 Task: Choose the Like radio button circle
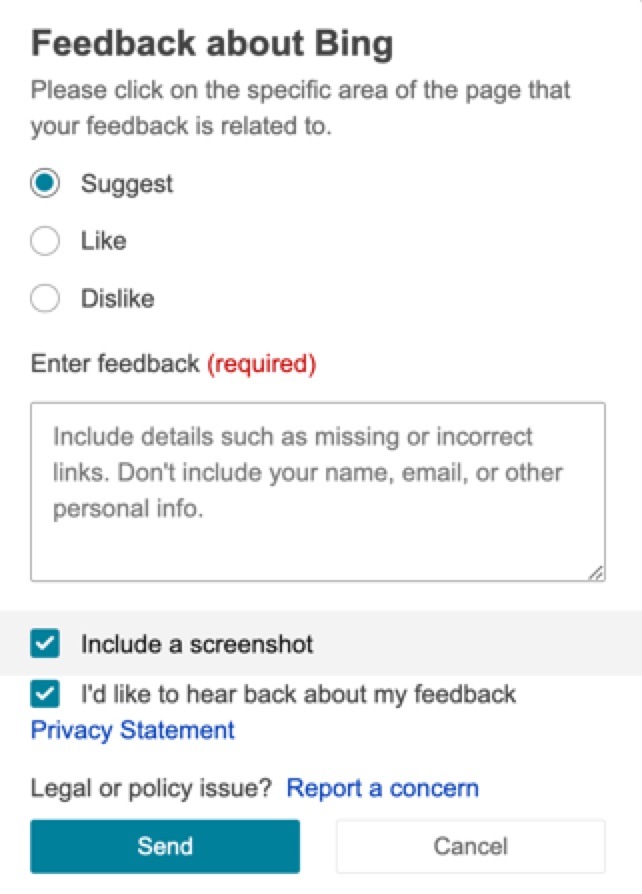tap(46, 241)
